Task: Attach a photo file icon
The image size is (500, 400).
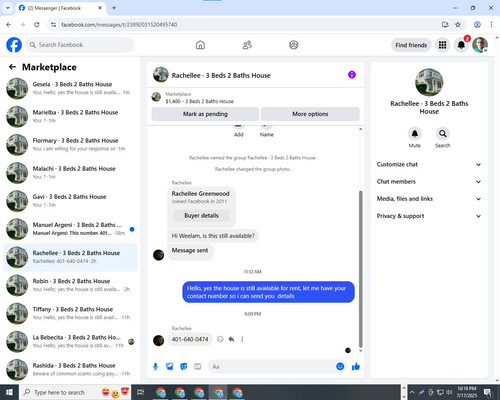Action: coord(170,367)
